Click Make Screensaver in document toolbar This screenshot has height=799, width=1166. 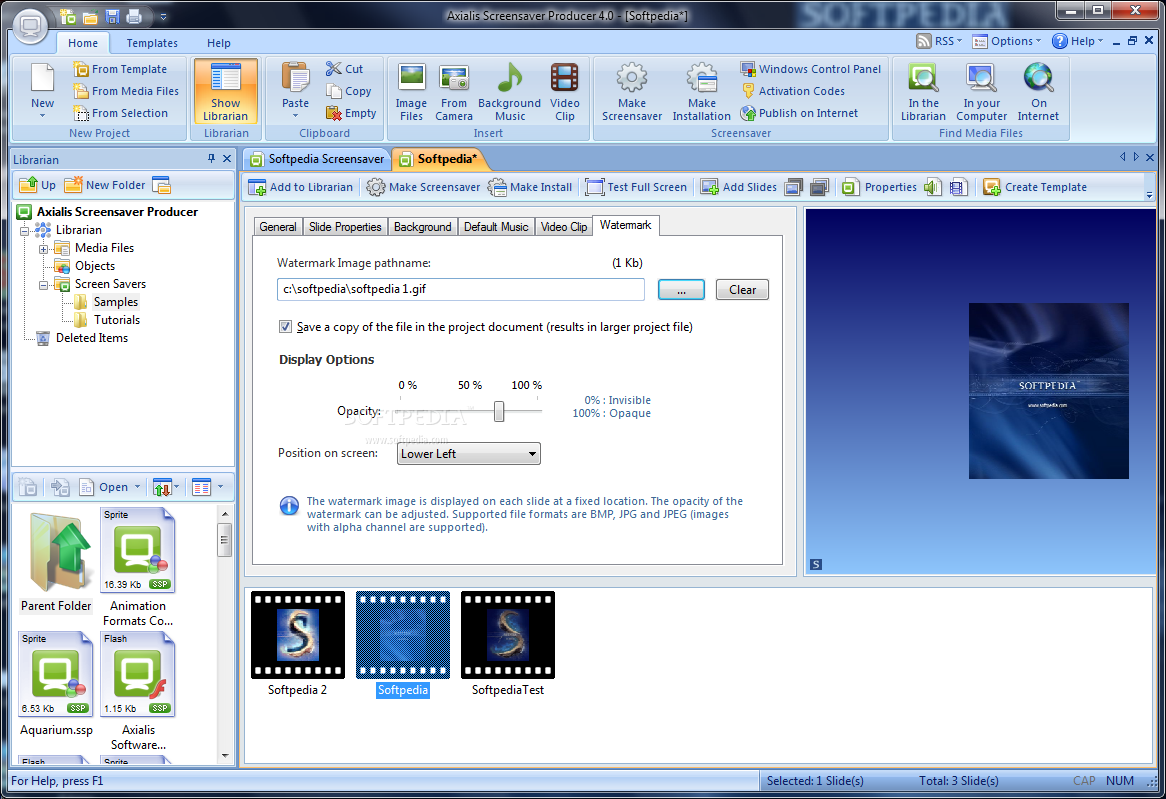point(424,187)
